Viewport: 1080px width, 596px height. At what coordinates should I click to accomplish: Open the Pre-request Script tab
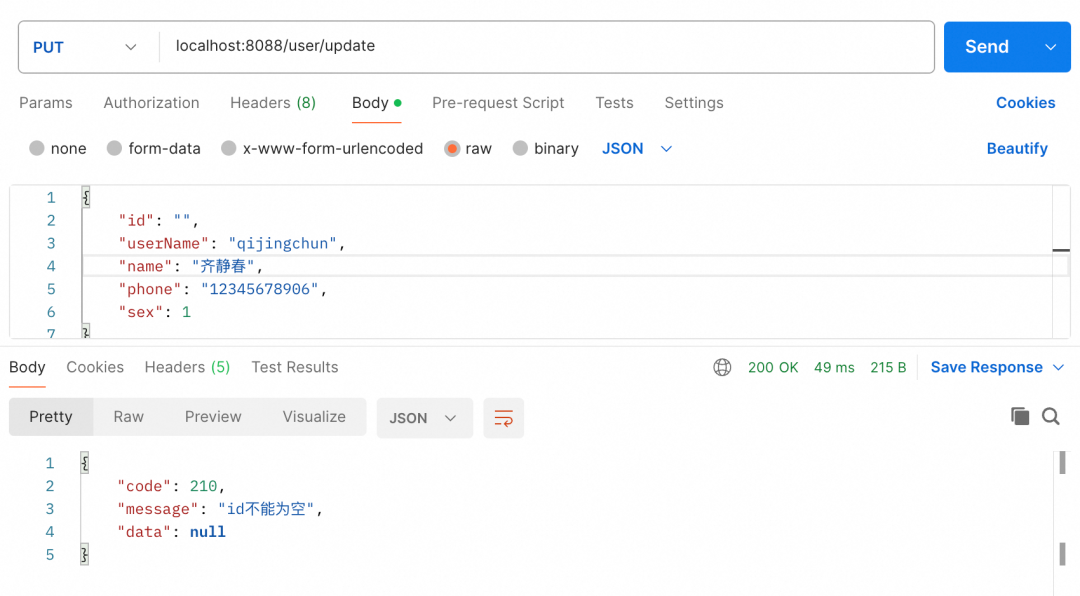(498, 103)
